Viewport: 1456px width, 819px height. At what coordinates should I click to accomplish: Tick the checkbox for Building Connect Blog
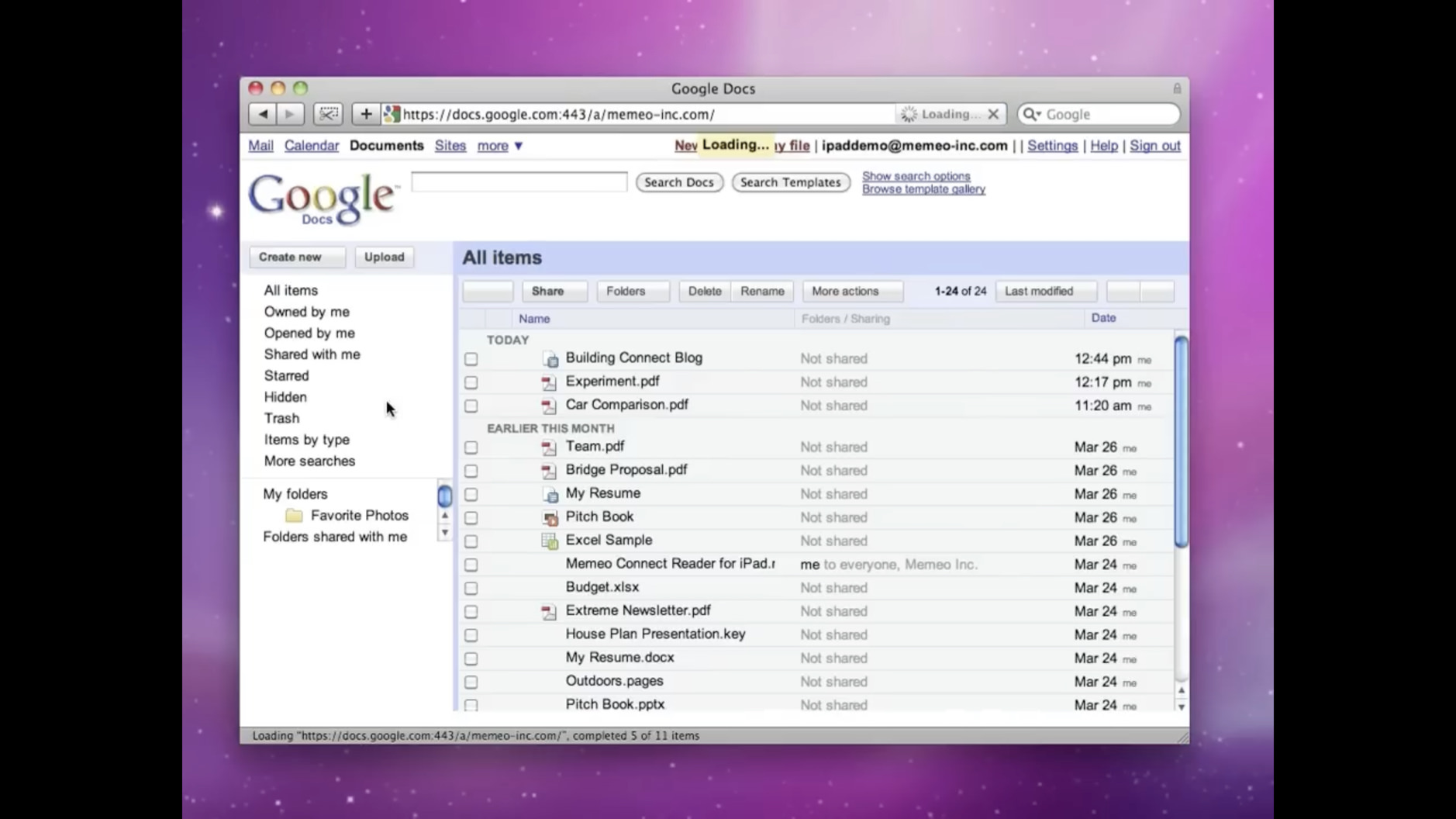[x=471, y=359]
